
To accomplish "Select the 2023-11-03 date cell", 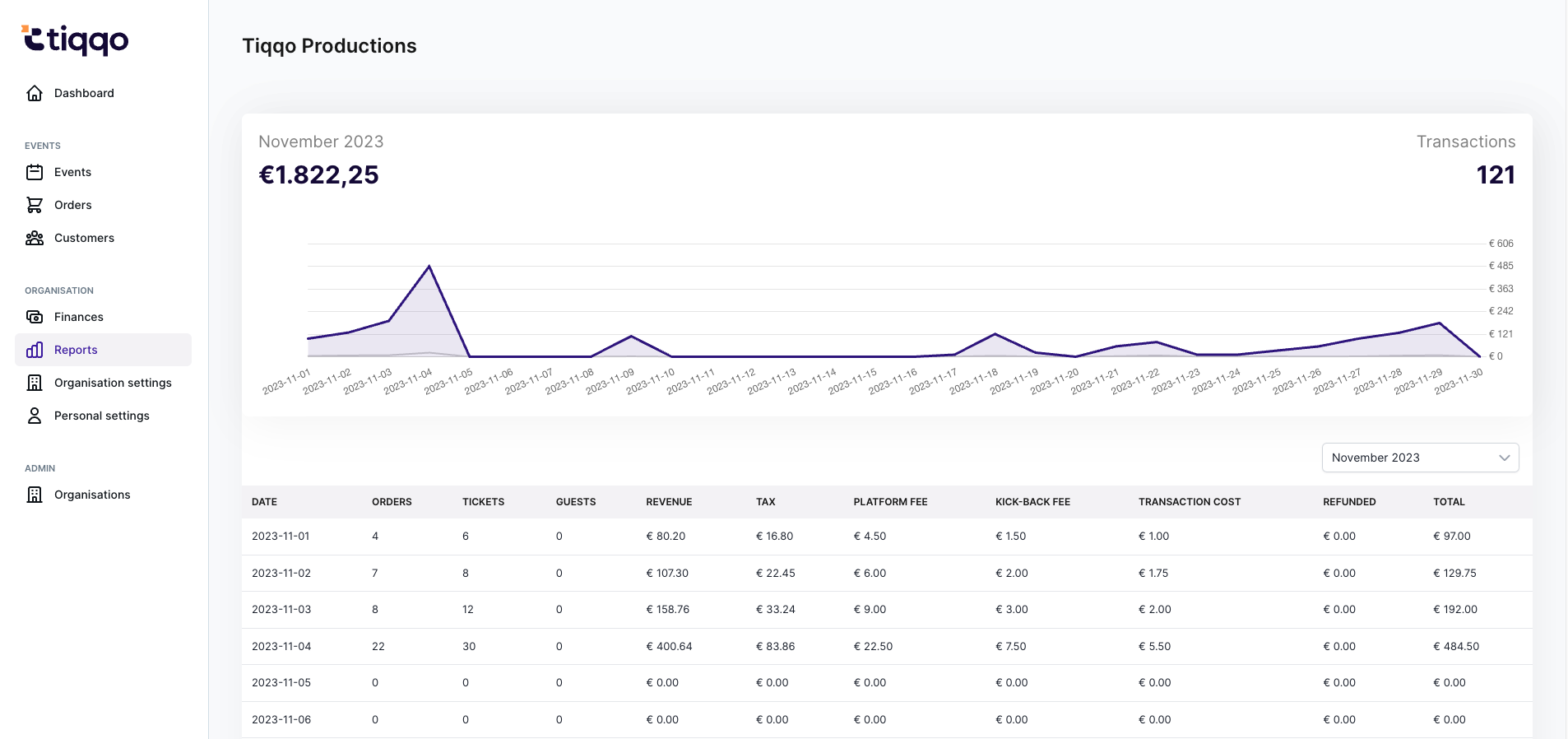I will click(281, 609).
